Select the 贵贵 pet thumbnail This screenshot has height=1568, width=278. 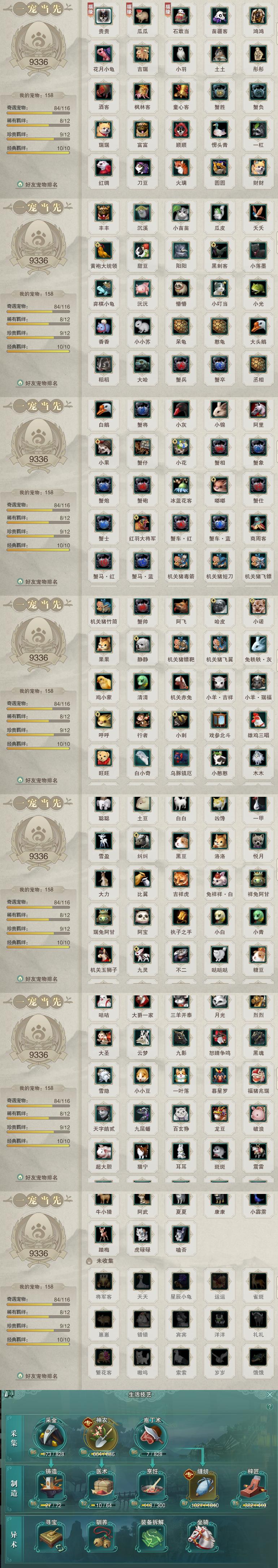pyautogui.click(x=104, y=17)
